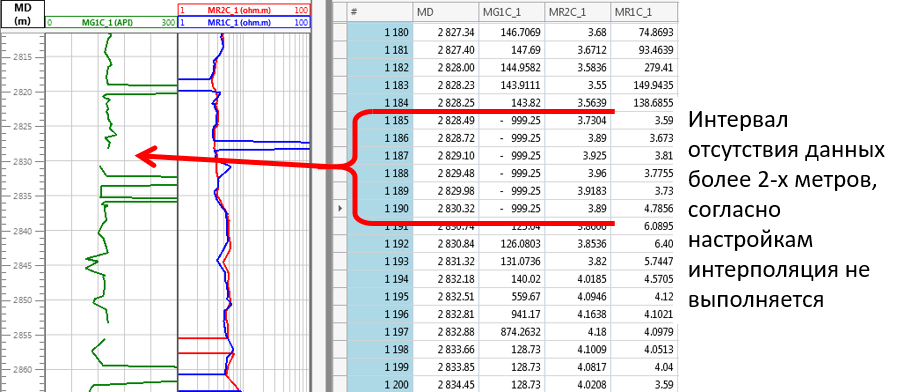Select row number 1 185
This screenshot has height=392, width=915.
pyautogui.click(x=380, y=120)
